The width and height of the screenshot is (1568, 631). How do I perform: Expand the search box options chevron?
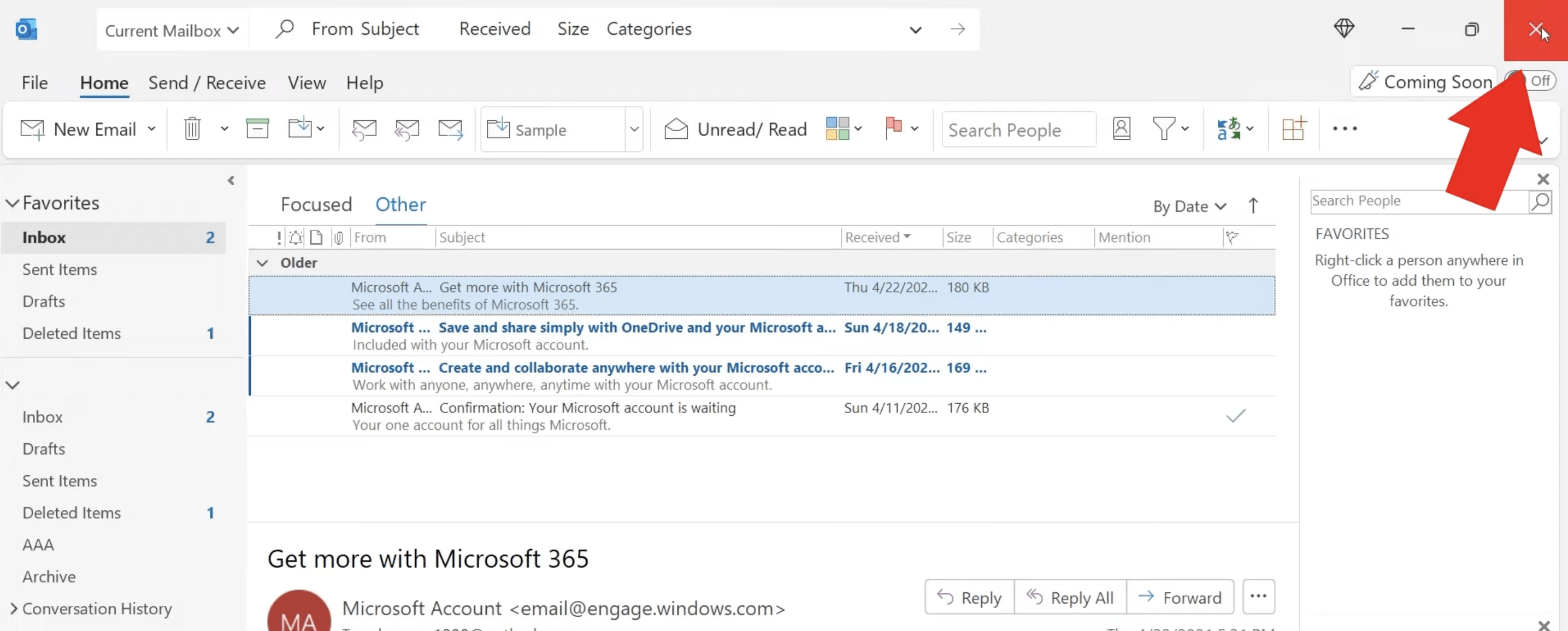(915, 29)
